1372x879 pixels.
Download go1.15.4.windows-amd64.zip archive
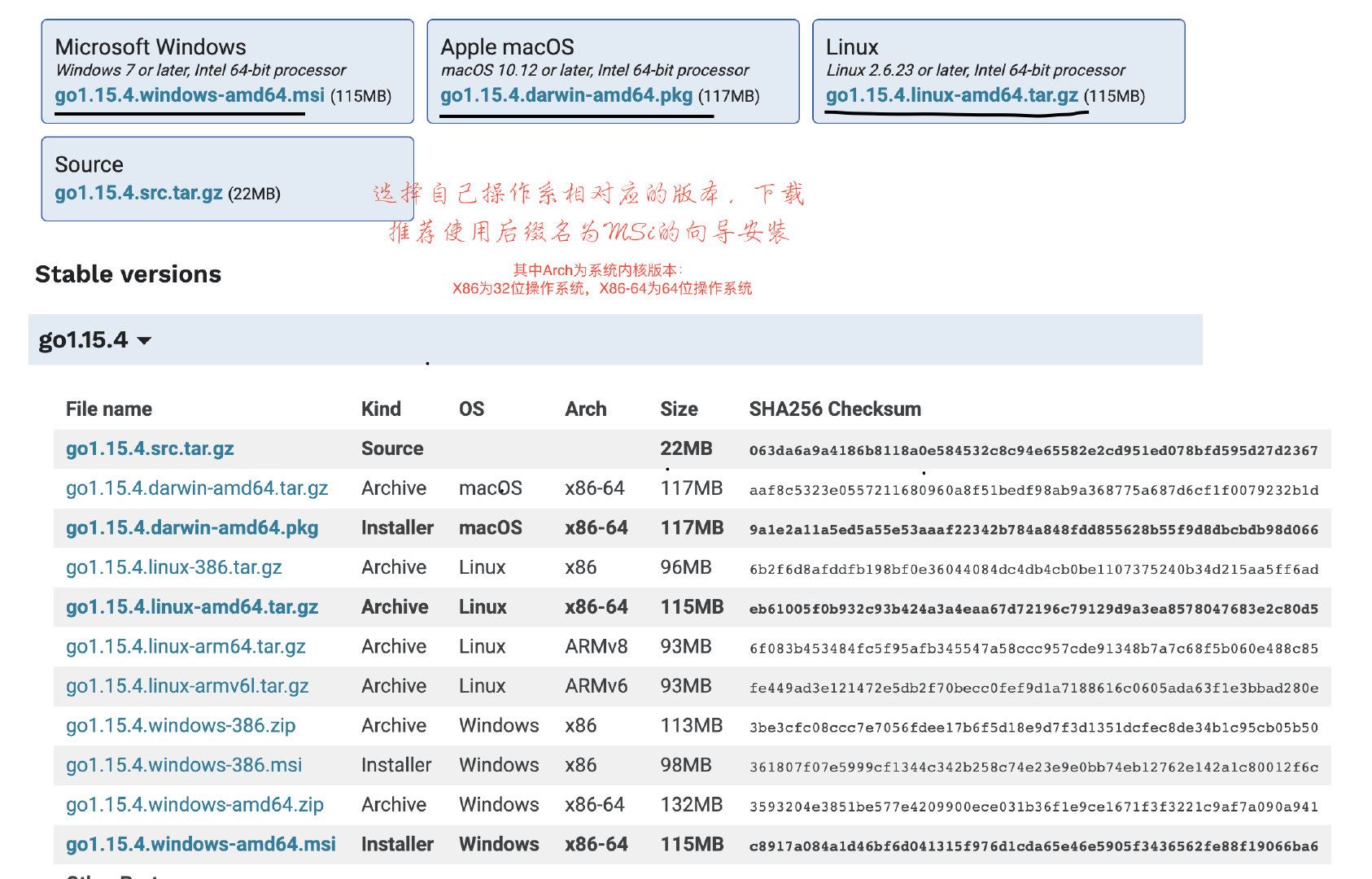[x=194, y=804]
